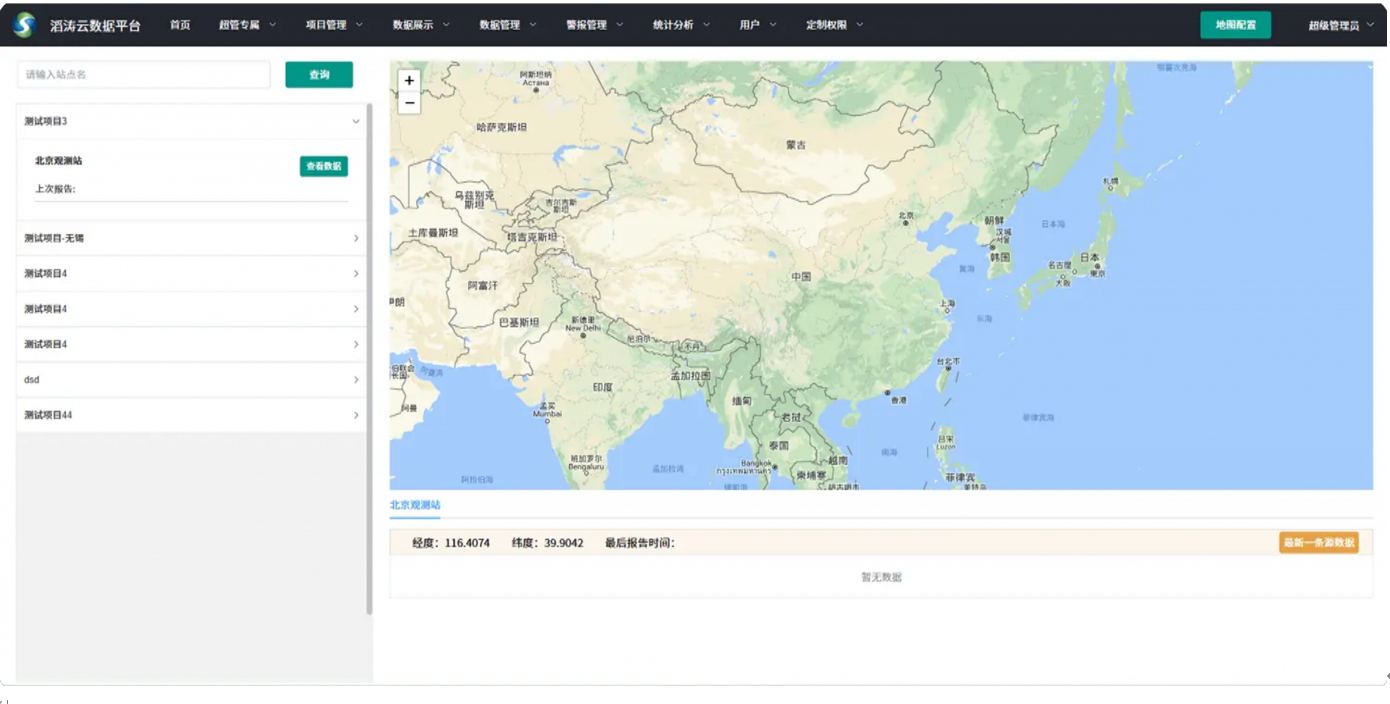Click the platform logo icon

click(24, 25)
